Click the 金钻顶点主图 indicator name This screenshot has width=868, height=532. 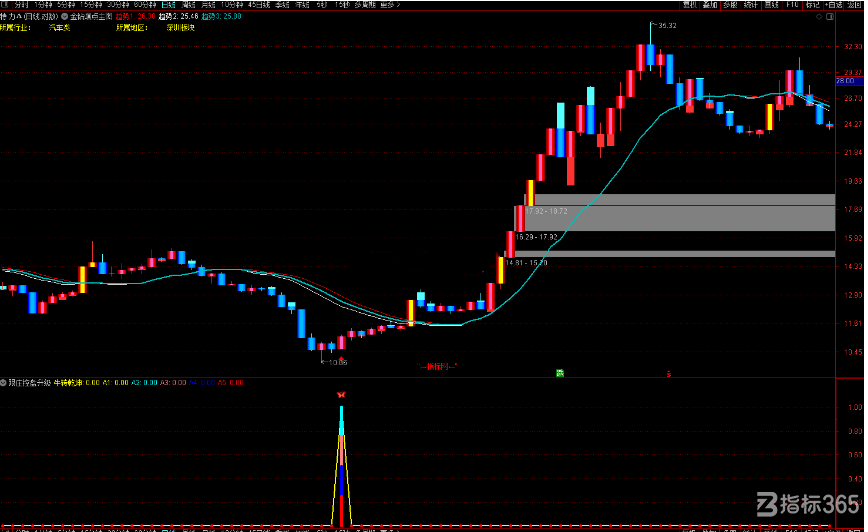click(x=91, y=17)
